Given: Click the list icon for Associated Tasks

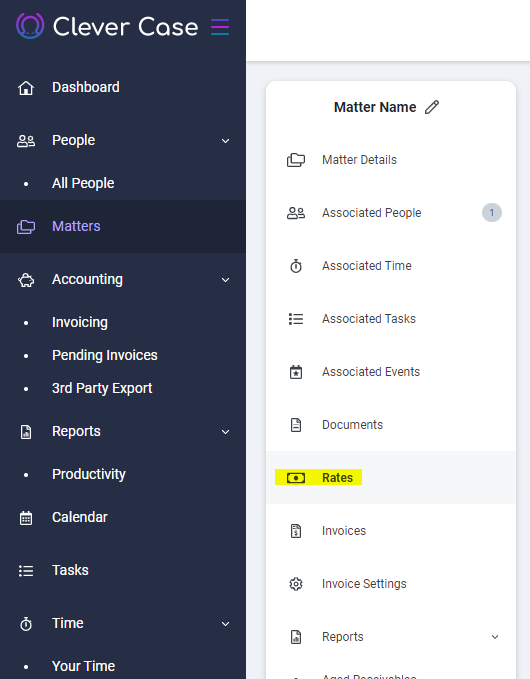Looking at the screenshot, I should point(296,319).
